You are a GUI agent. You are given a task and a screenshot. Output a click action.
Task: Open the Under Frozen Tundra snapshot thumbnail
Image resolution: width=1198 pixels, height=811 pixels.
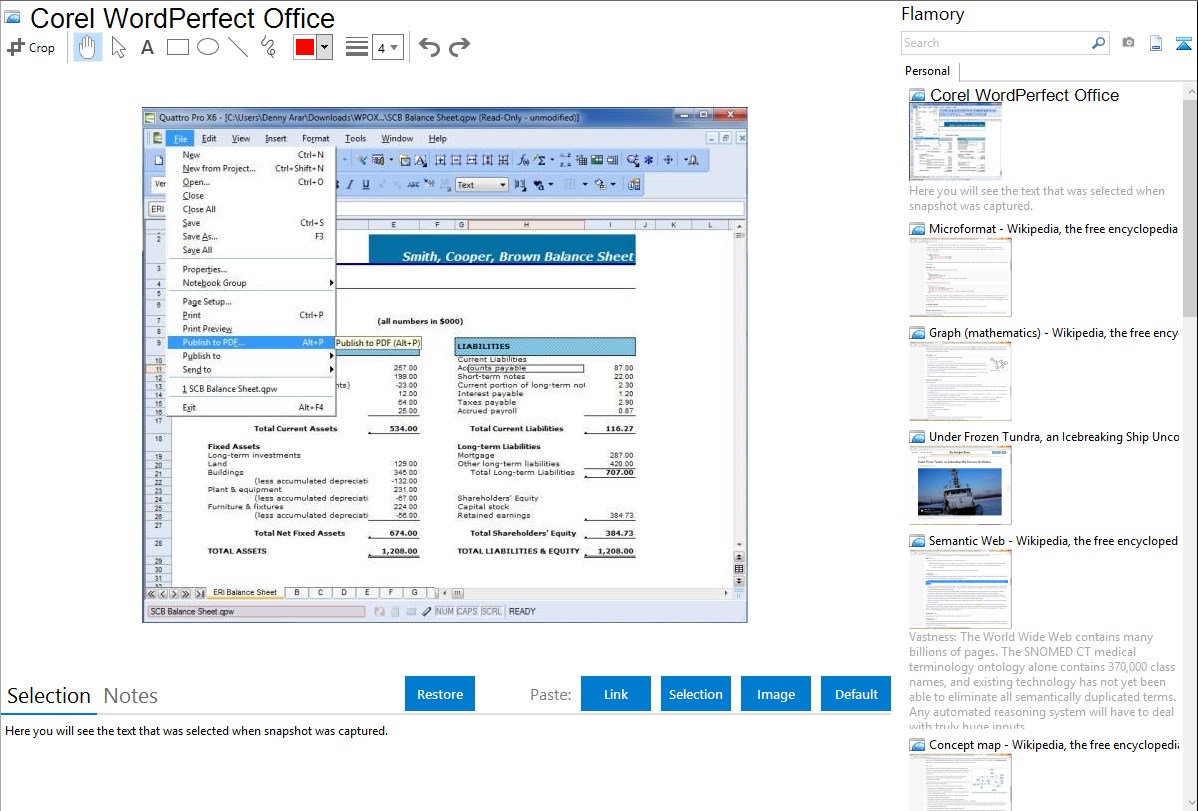(960, 485)
